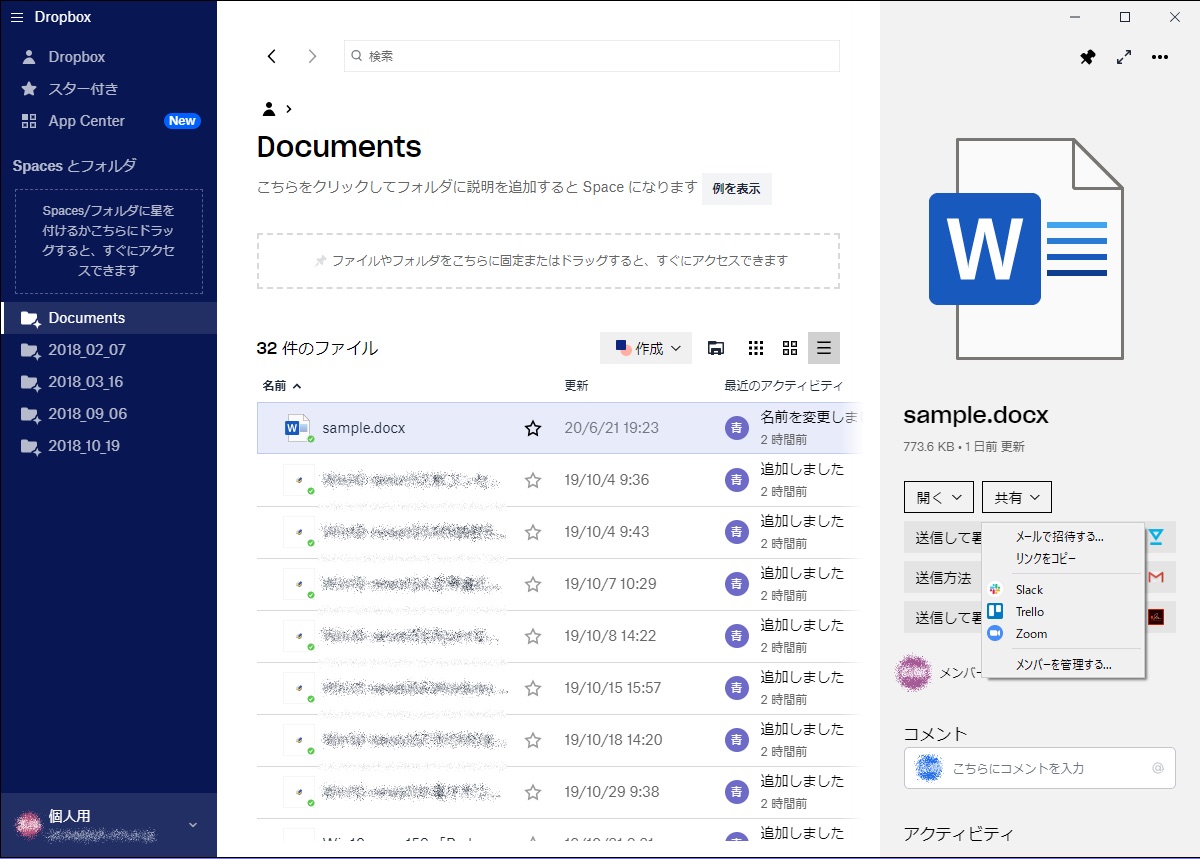Open Dropbox home in the sidebar

(77, 57)
